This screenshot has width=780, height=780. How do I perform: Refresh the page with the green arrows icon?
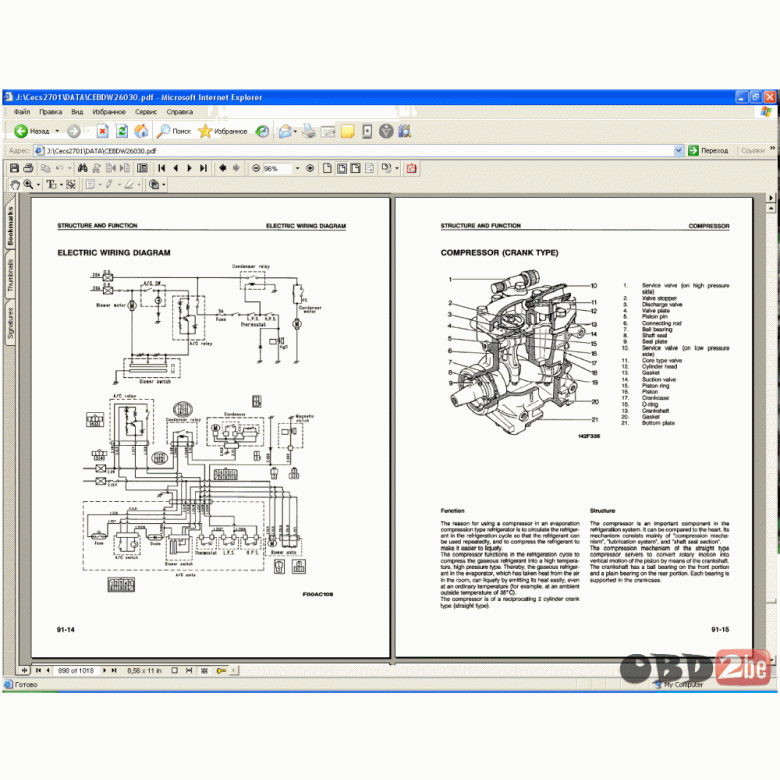[x=122, y=131]
